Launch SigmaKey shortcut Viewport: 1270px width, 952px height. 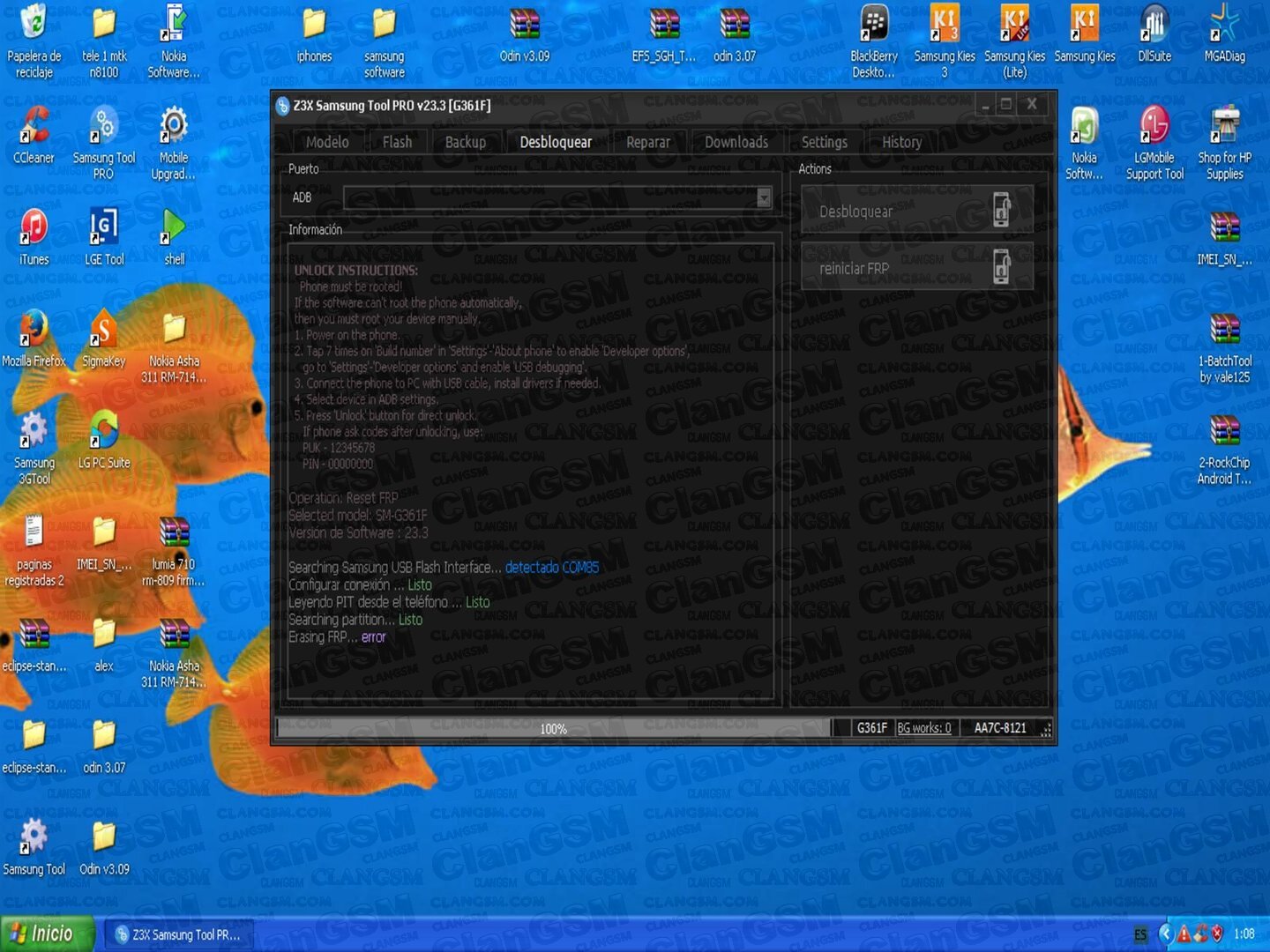[x=104, y=339]
